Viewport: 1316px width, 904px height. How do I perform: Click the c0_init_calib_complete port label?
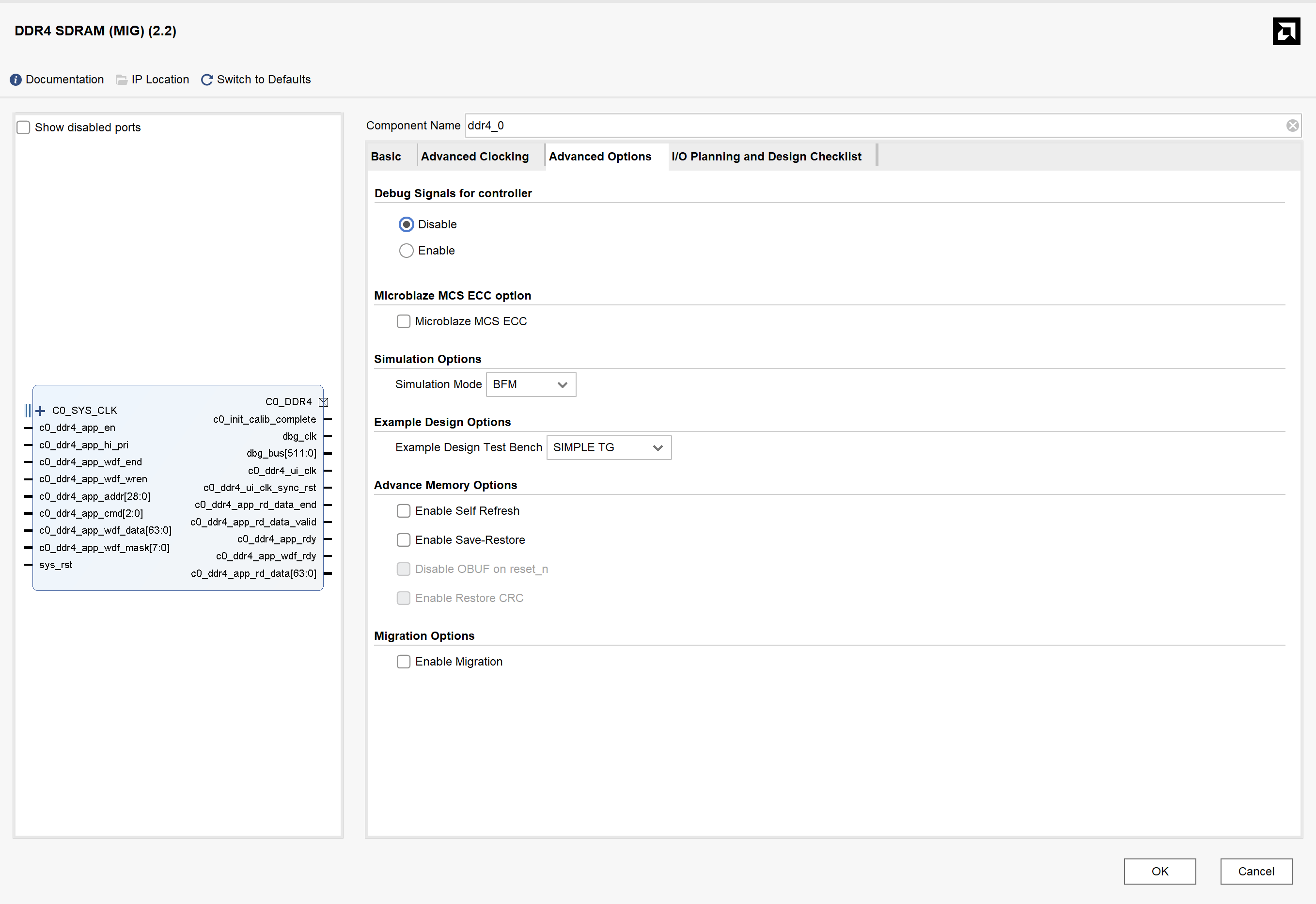265,419
